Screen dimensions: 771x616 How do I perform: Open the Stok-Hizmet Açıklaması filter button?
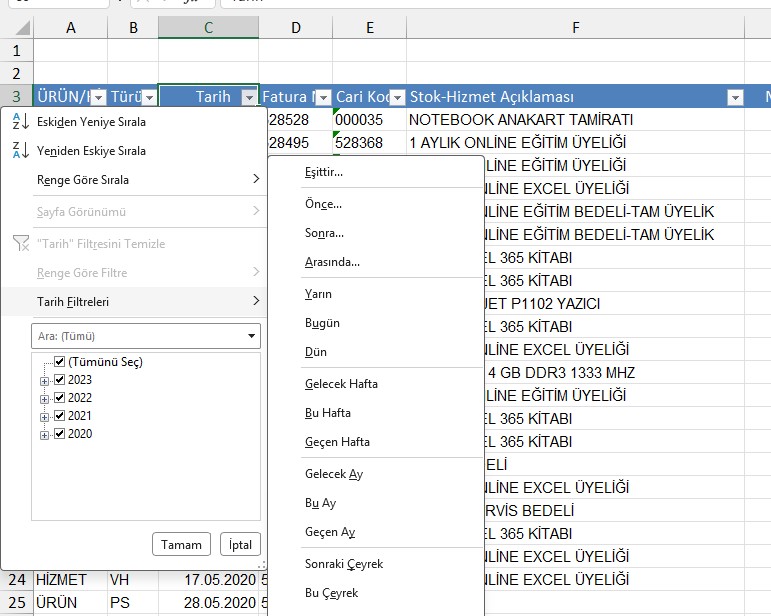pyautogui.click(x=735, y=97)
